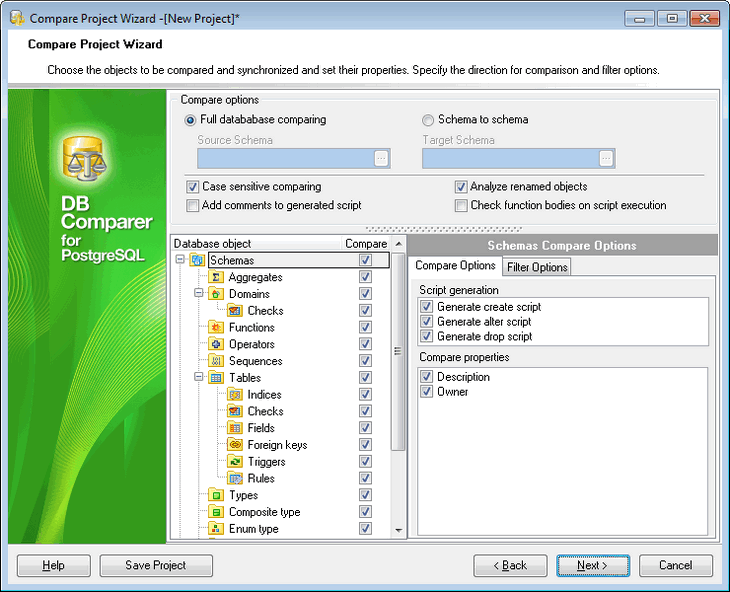Click Save Project button
The height and width of the screenshot is (592, 730).
pyautogui.click(x=156, y=565)
